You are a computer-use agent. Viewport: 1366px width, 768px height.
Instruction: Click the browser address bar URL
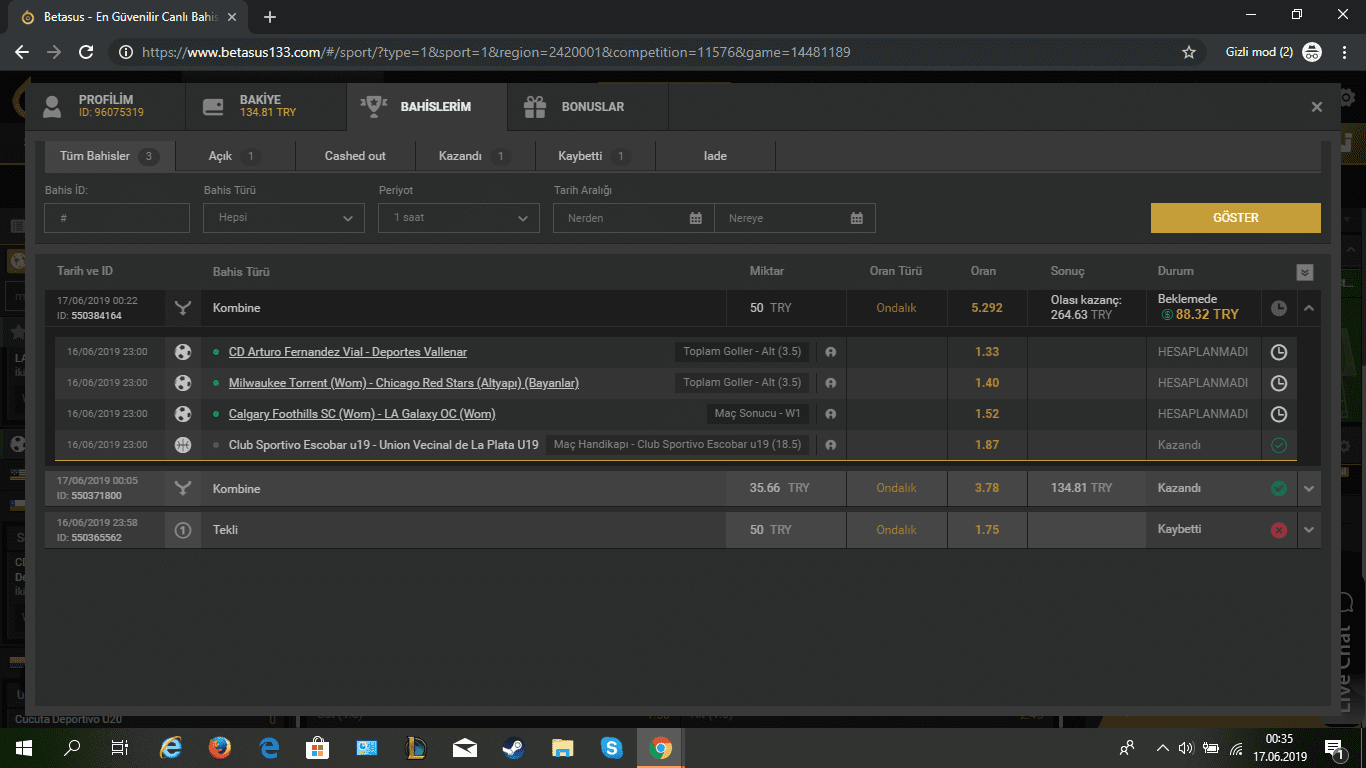(496, 52)
